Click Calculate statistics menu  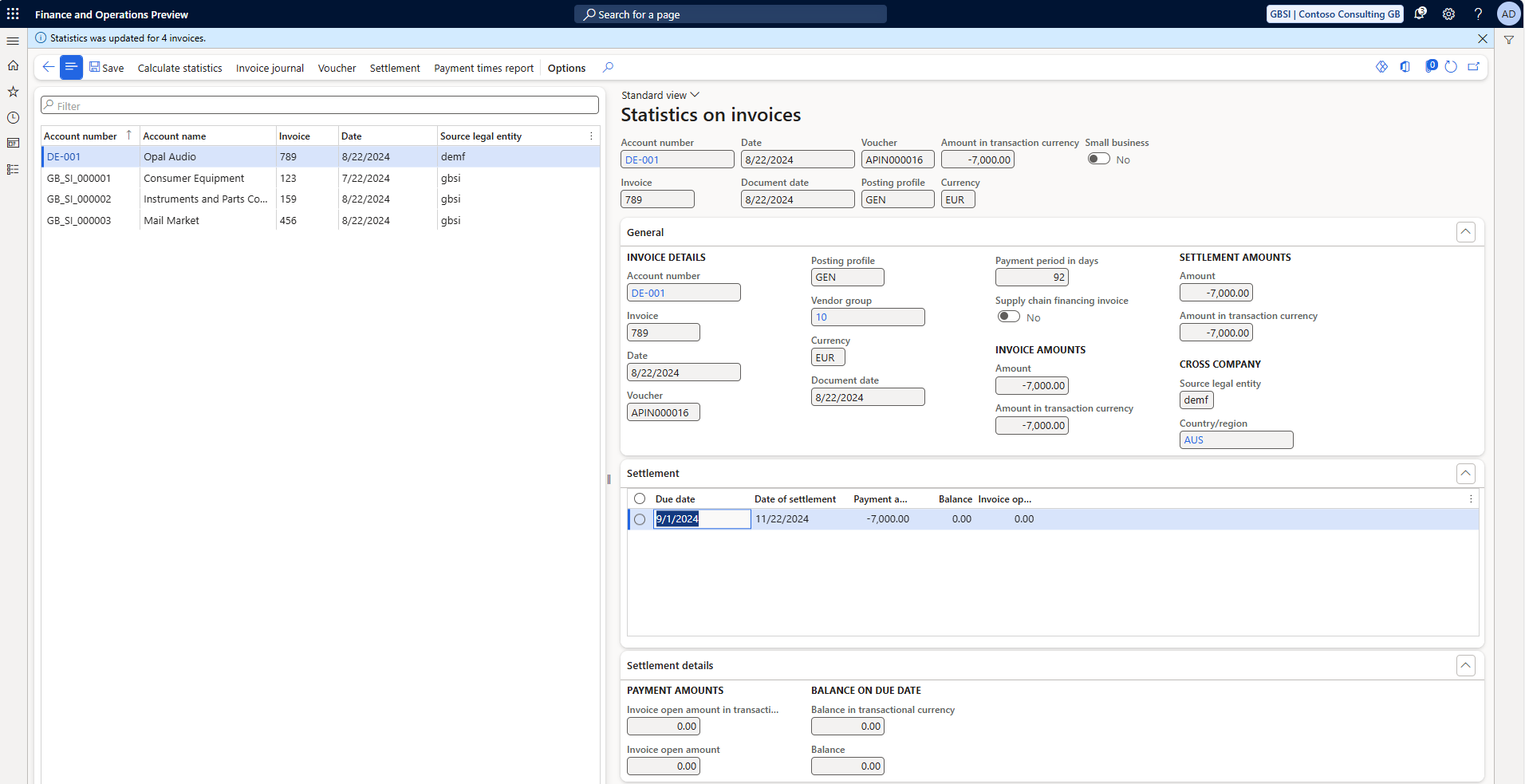pos(179,68)
